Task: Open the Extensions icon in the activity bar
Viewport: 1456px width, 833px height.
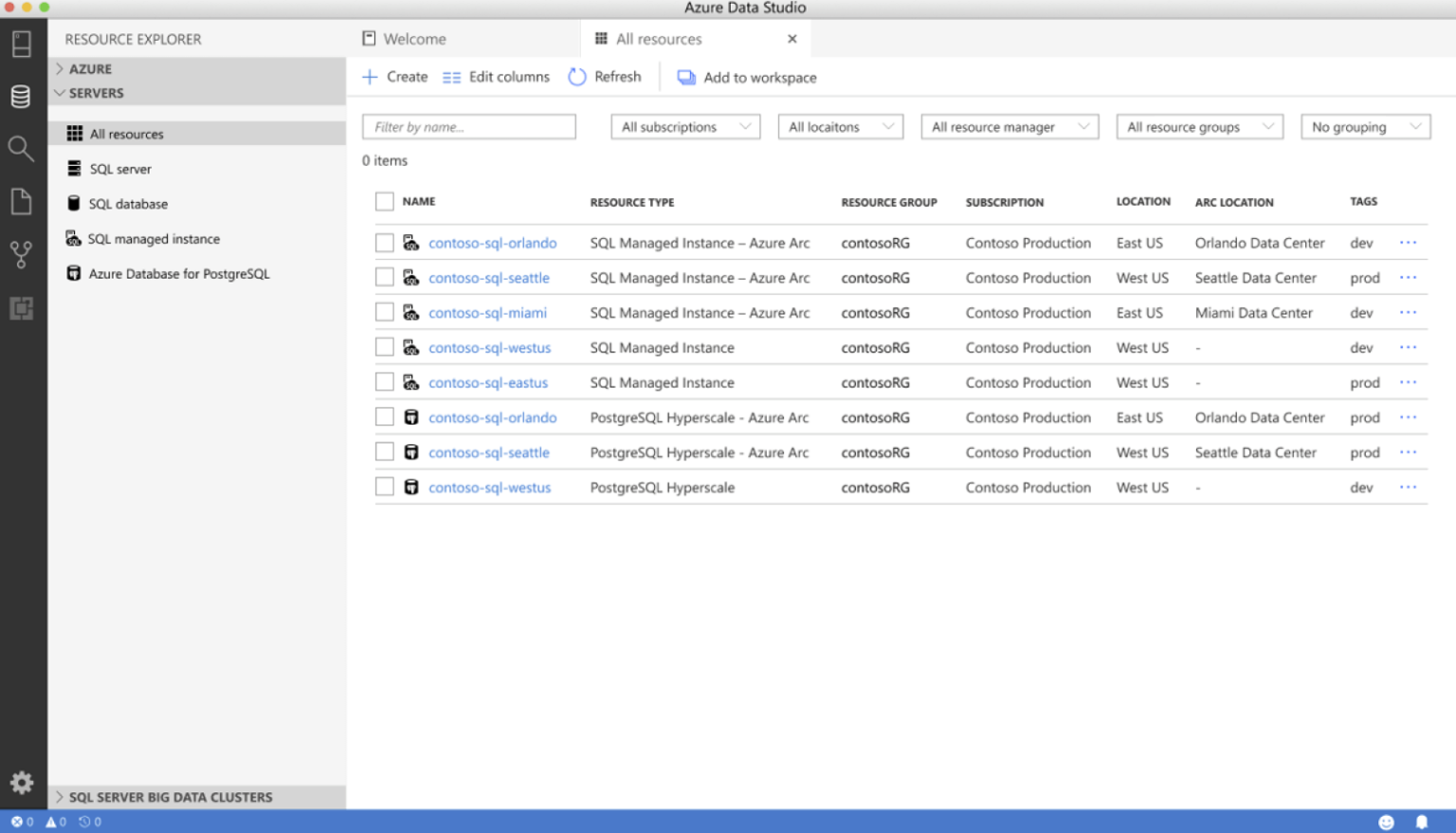Action: tap(23, 308)
